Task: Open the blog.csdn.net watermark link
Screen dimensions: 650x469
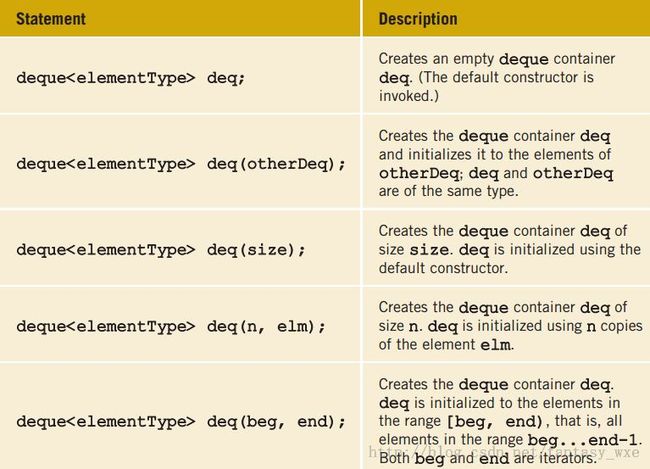Action: pyautogui.click(x=504, y=452)
